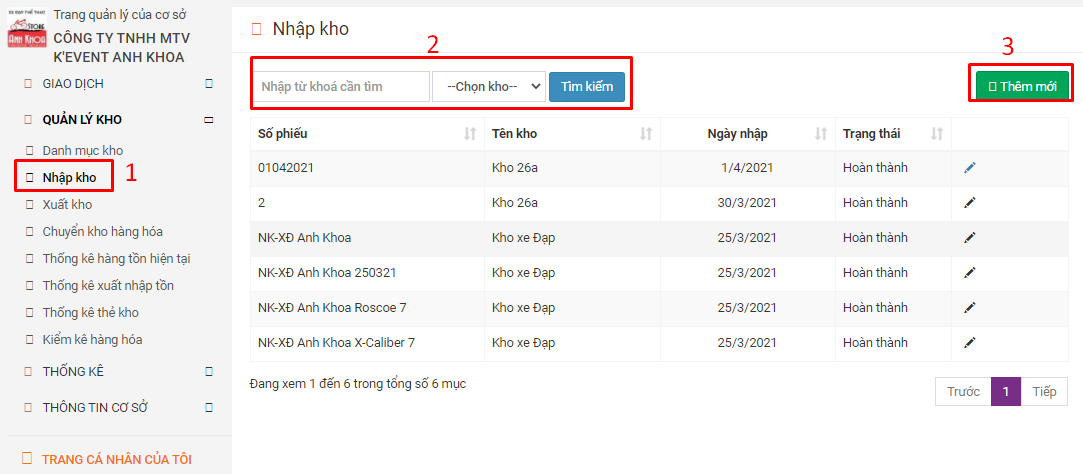Sort by Trạng thái column arrows
Viewport: 1083px width, 474px height.
click(937, 134)
